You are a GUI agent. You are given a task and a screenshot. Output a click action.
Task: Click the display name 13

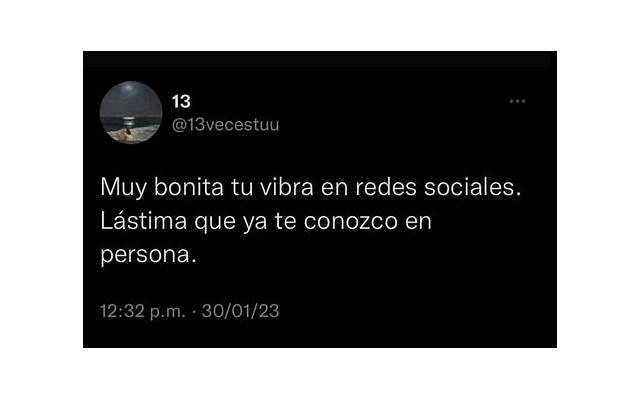click(181, 101)
